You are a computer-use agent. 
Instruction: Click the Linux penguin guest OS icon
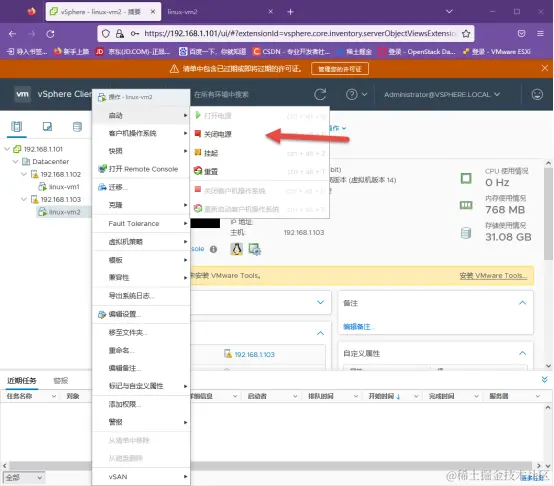click(237, 249)
